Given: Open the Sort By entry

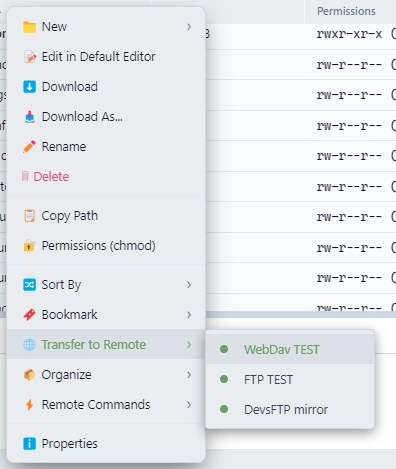Looking at the screenshot, I should tap(106, 285).
